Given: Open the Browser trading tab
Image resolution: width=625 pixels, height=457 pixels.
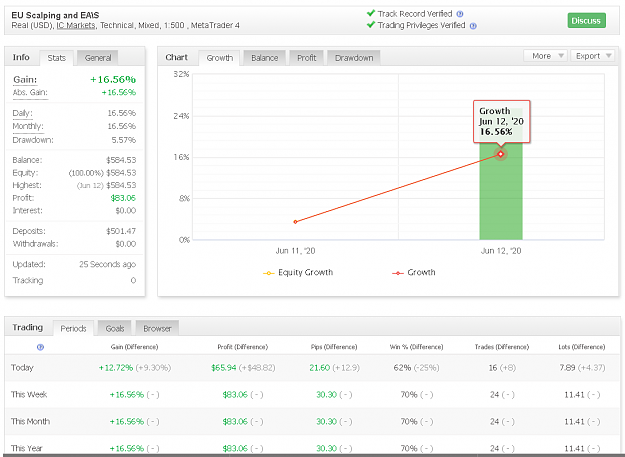Looking at the screenshot, I should [157, 328].
